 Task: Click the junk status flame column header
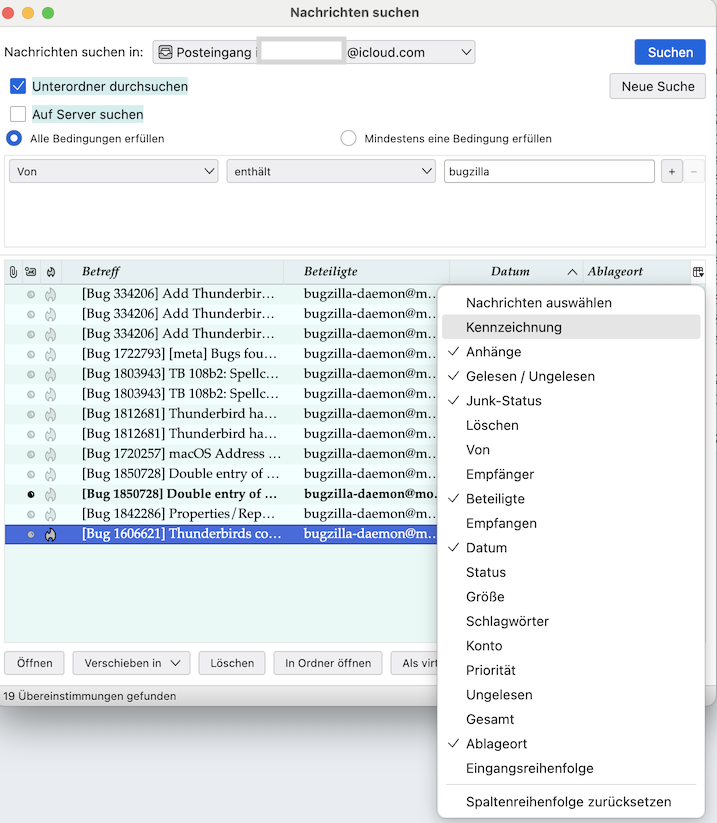(x=50, y=272)
